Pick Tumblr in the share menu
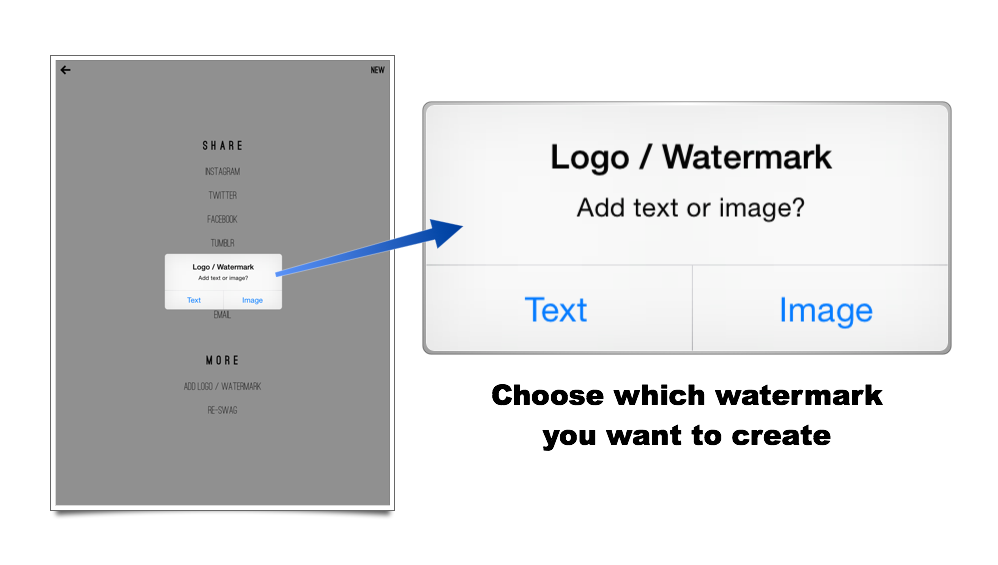Image resolution: width=998 pixels, height=565 pixels. 222,243
